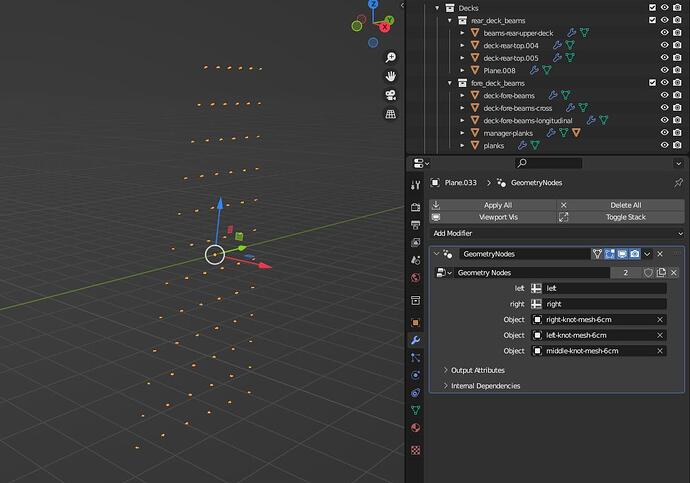Switch to orthographic view grid icon
690x483 pixels.
point(390,114)
